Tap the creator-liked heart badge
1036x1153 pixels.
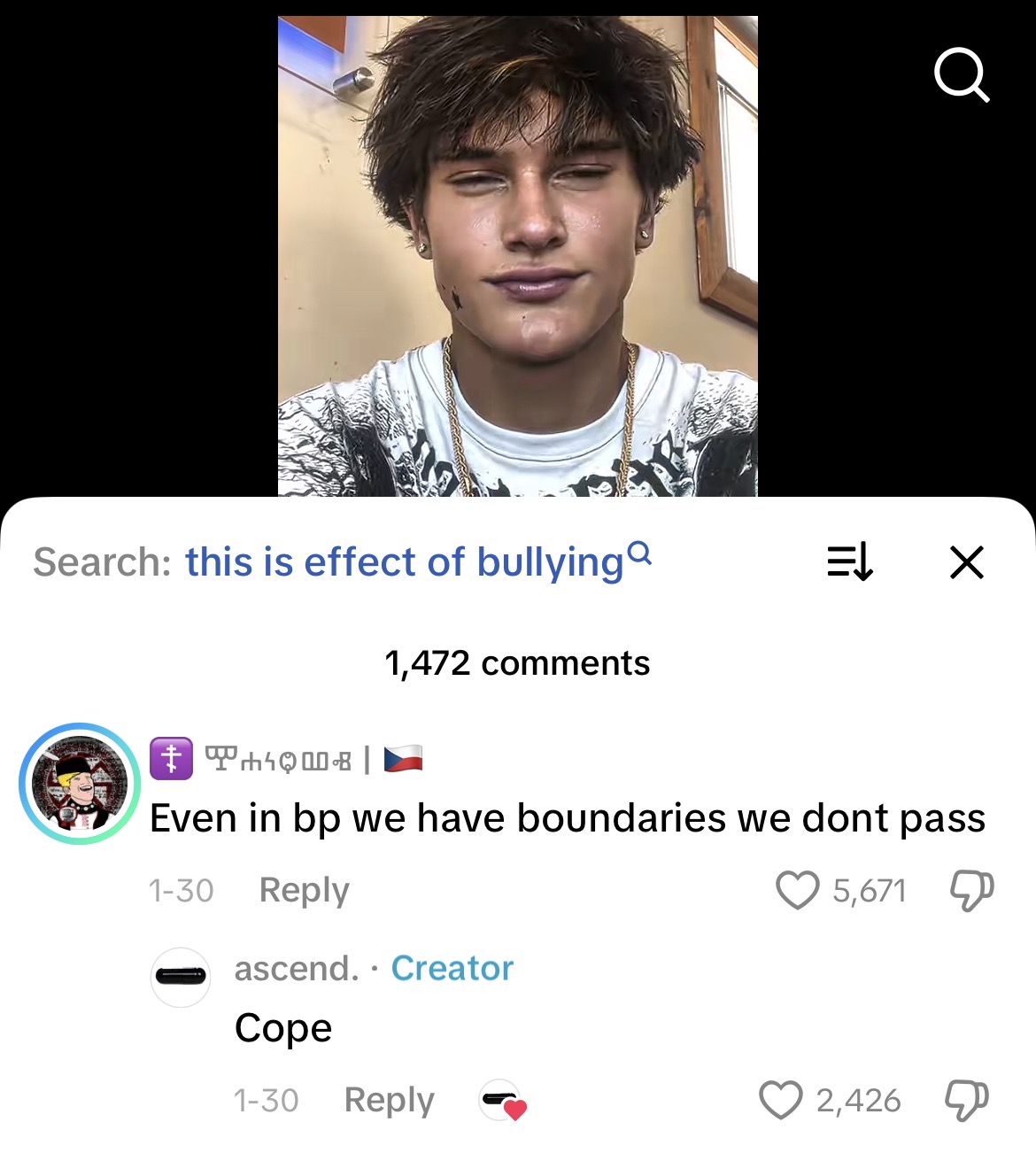pyautogui.click(x=503, y=1101)
